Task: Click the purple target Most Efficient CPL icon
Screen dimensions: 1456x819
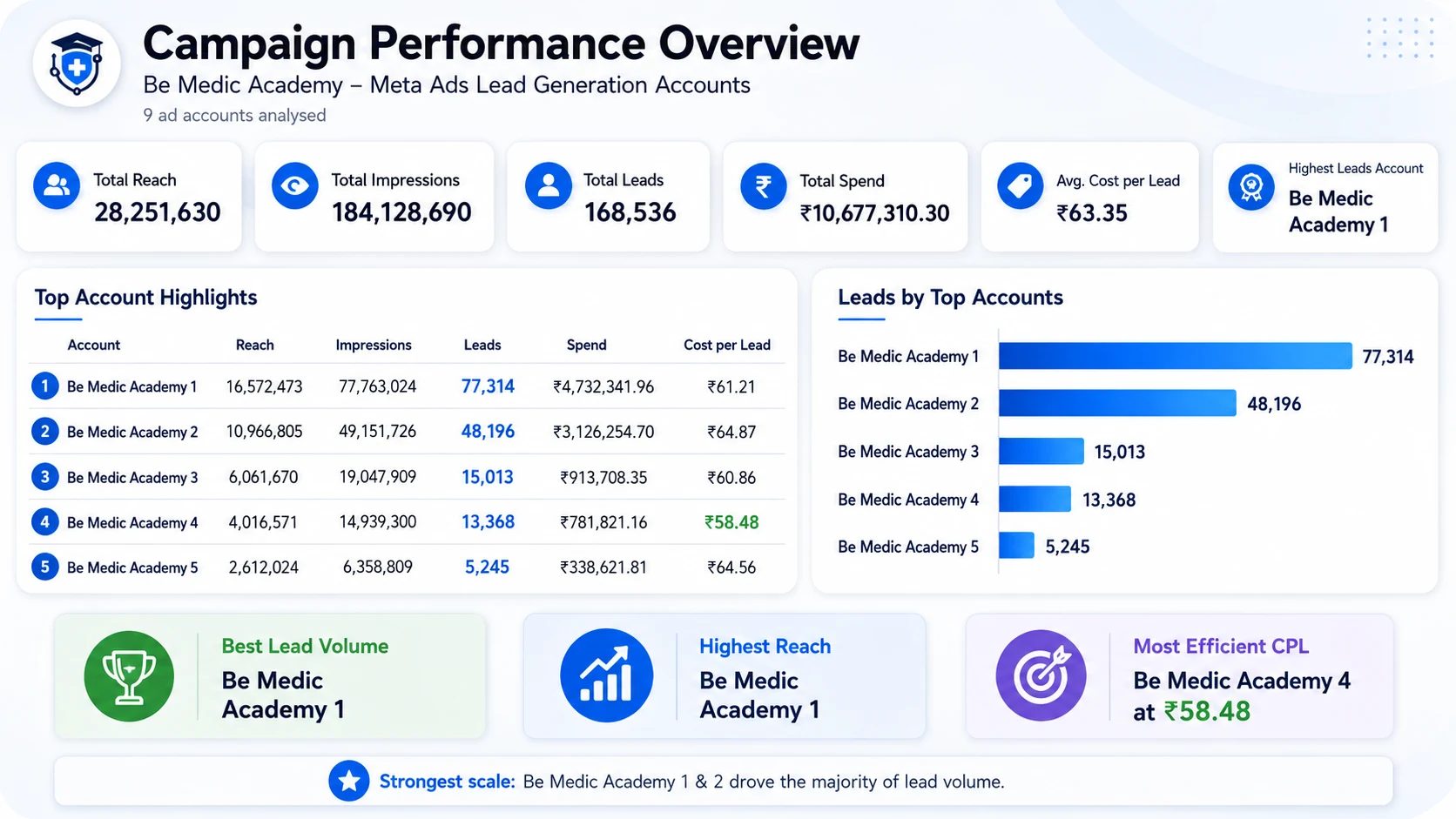Action: 1041,675
